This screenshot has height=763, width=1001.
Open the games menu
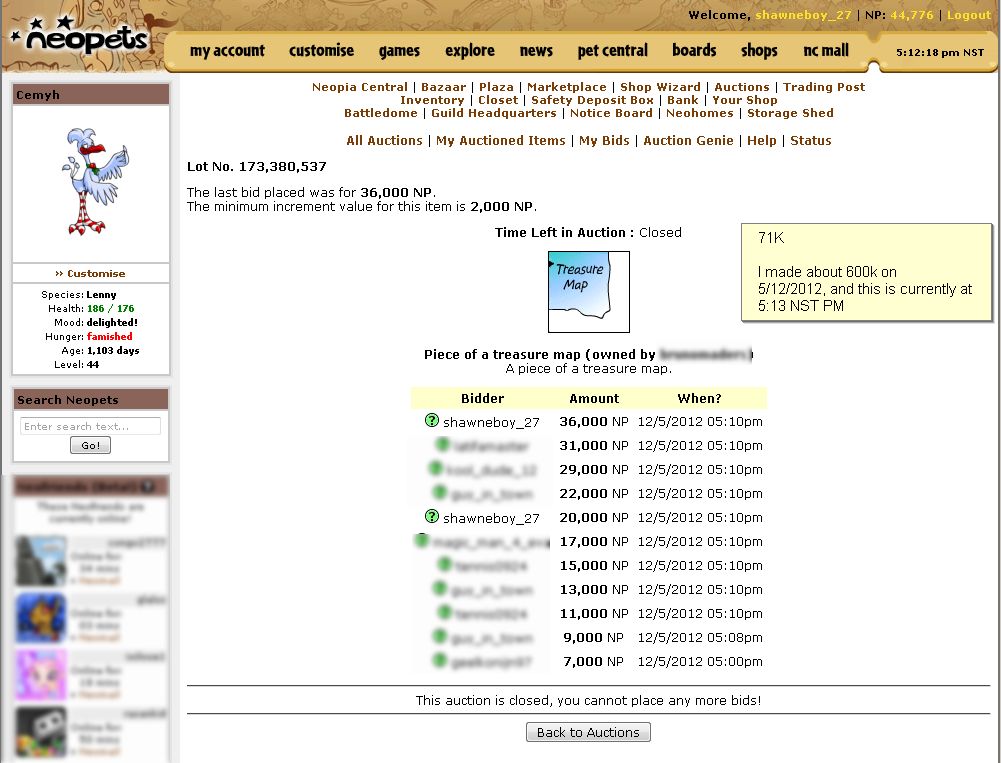399,50
